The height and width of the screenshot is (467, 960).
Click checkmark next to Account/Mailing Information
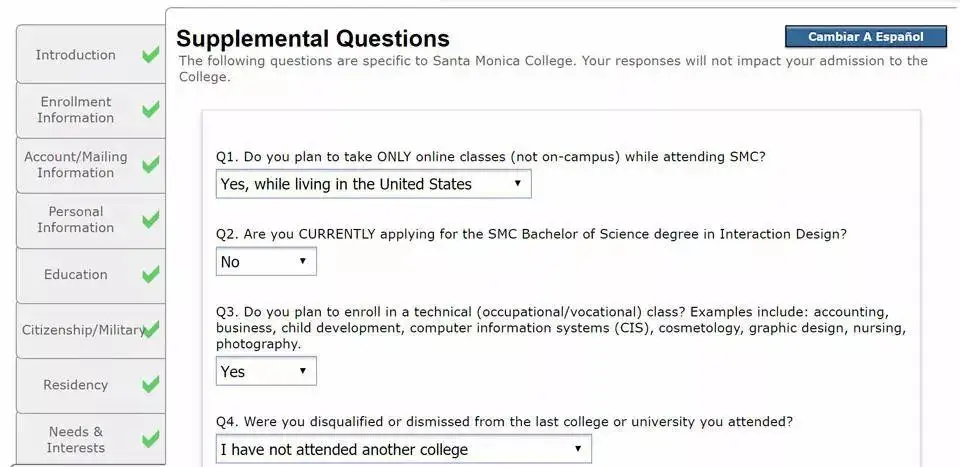(x=150, y=165)
